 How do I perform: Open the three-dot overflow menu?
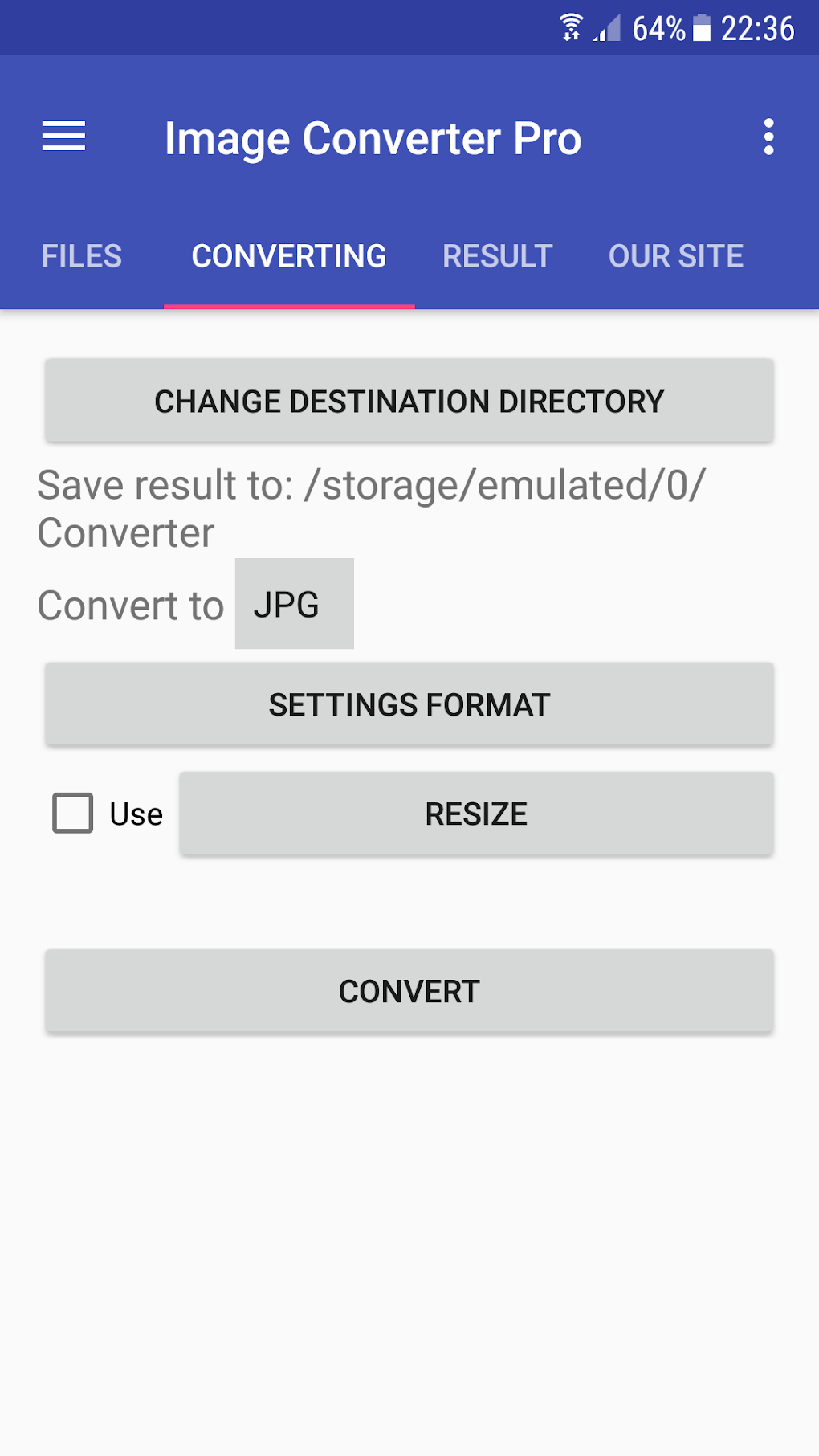[x=768, y=137]
